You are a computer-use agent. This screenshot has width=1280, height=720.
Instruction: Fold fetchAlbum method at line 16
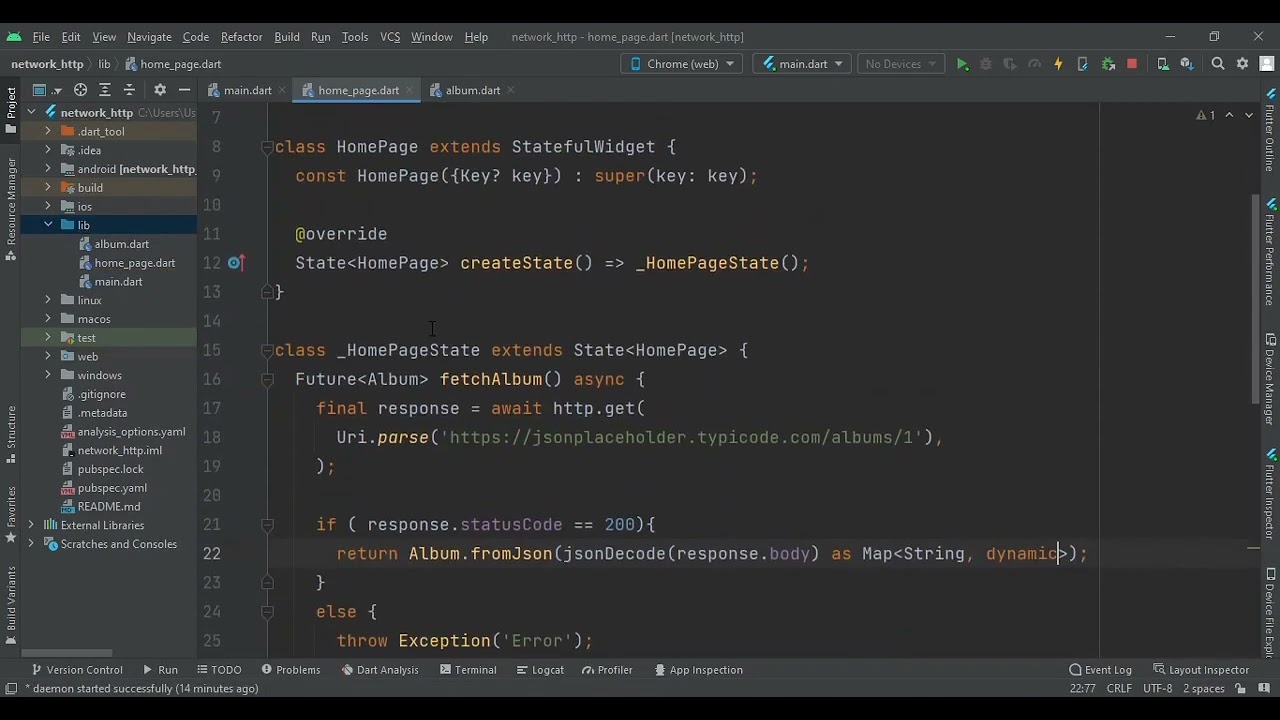267,379
